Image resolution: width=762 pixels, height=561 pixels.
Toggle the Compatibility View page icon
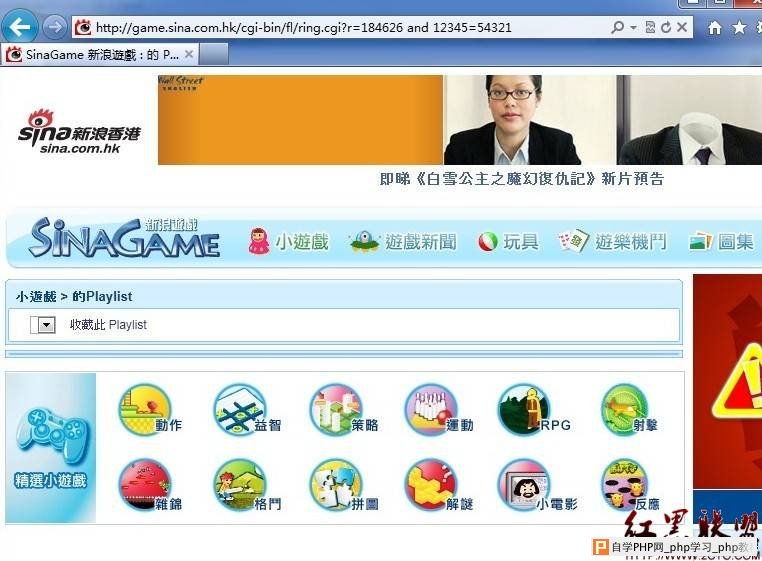pyautogui.click(x=650, y=27)
